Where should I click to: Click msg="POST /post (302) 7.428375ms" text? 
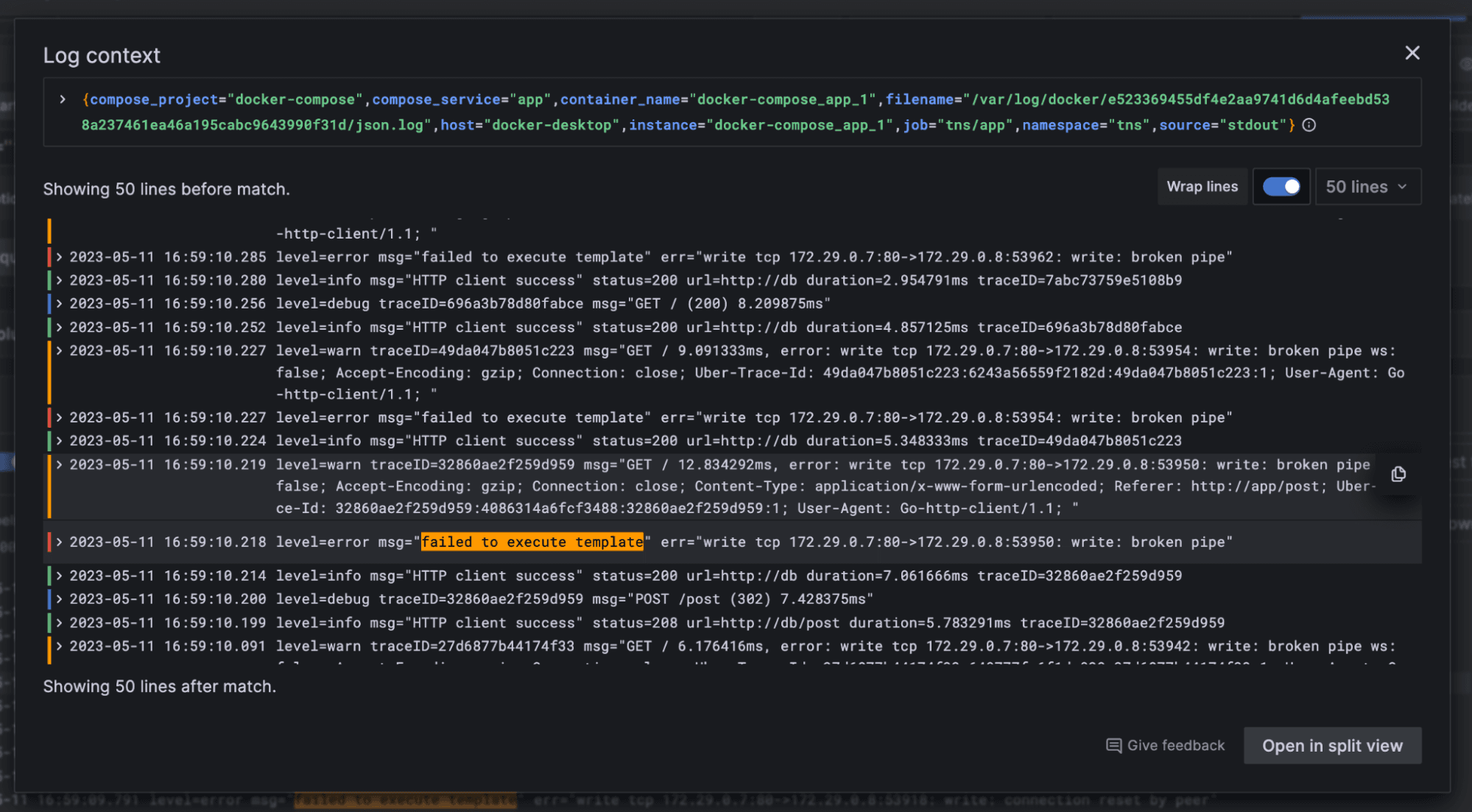tap(733, 599)
